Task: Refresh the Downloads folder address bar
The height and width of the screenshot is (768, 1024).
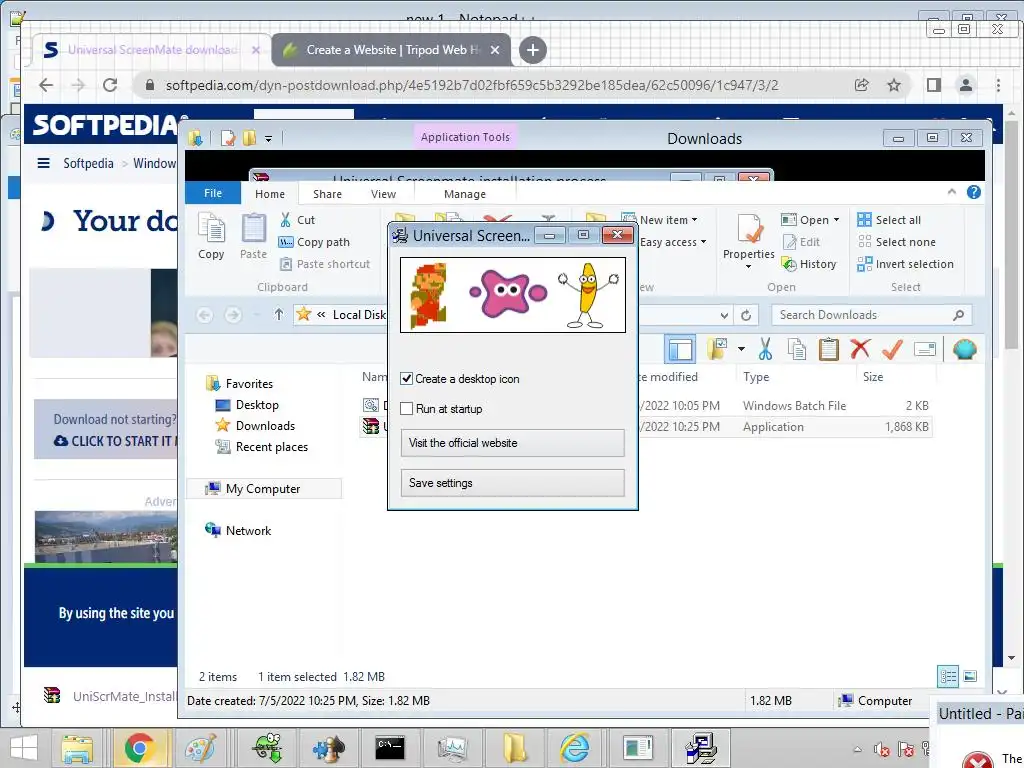Action: click(x=746, y=315)
